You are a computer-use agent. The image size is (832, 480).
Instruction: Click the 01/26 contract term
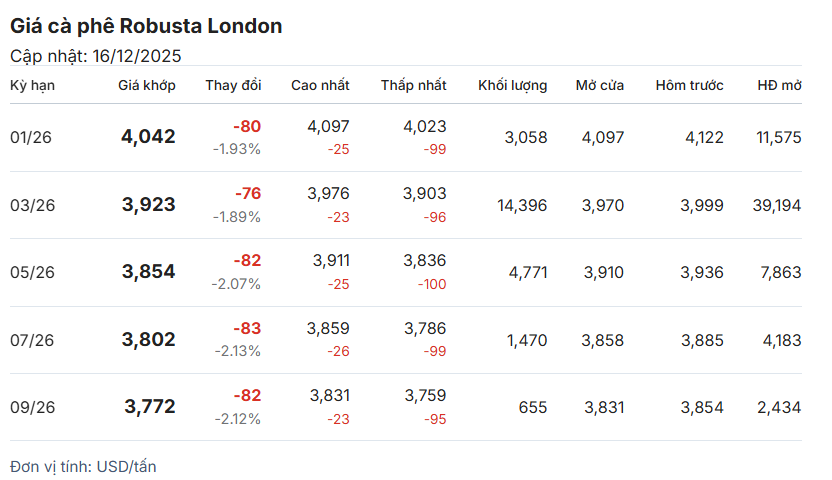[31, 137]
